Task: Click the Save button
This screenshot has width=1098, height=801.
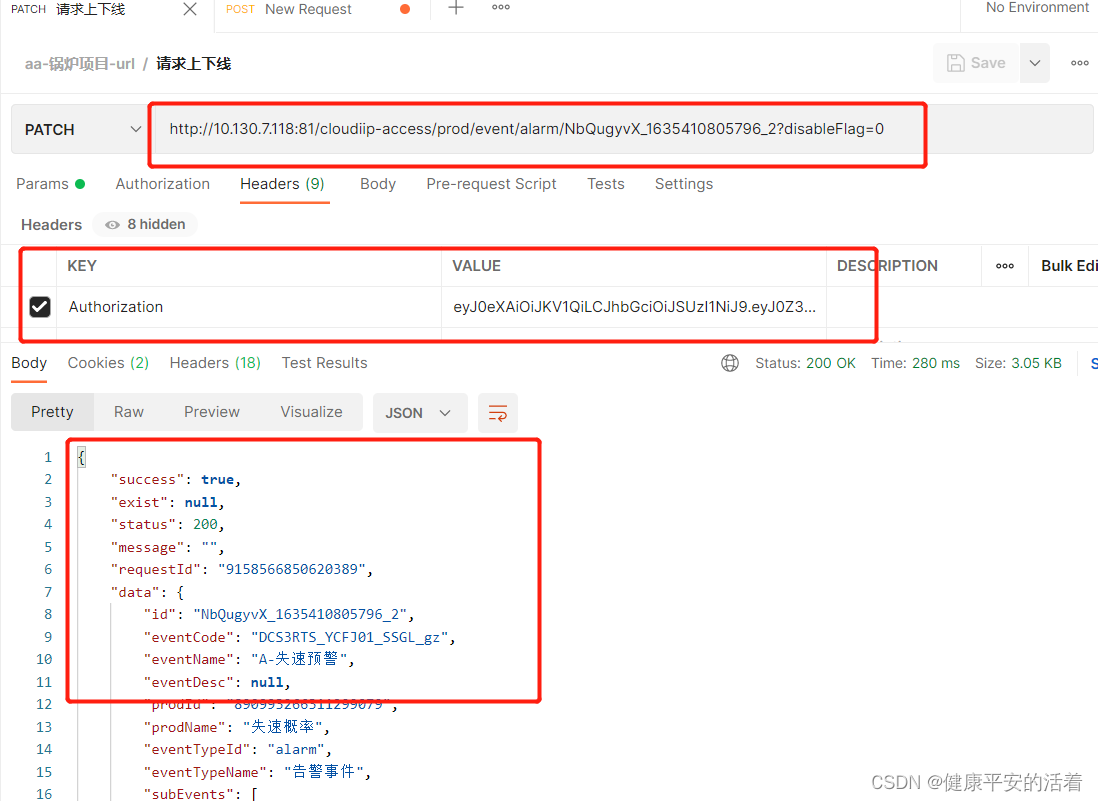Action: click(976, 63)
